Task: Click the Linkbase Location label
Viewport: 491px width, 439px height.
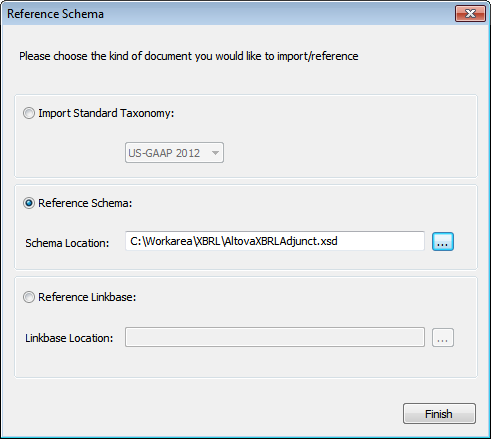Action: (69, 338)
